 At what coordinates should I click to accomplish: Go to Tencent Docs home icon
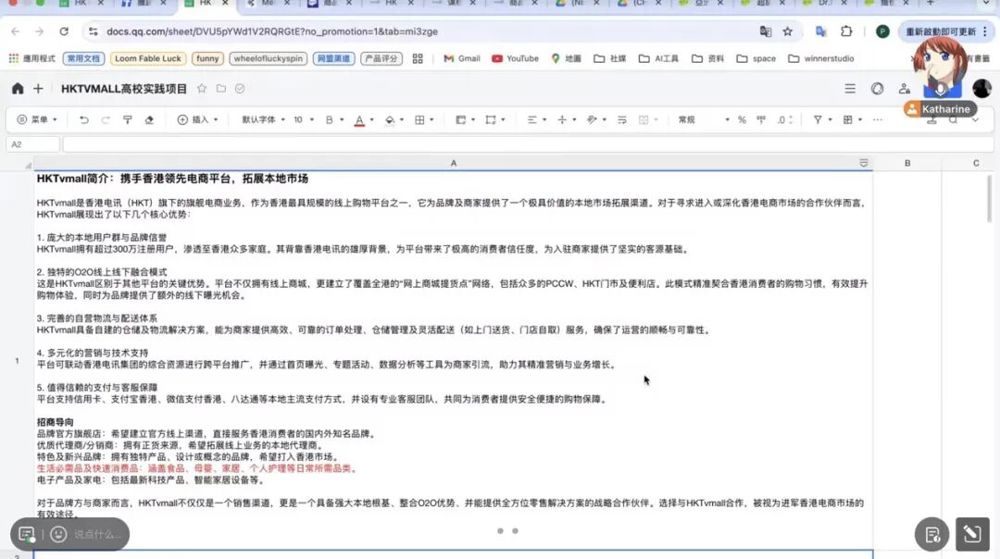tap(18, 89)
